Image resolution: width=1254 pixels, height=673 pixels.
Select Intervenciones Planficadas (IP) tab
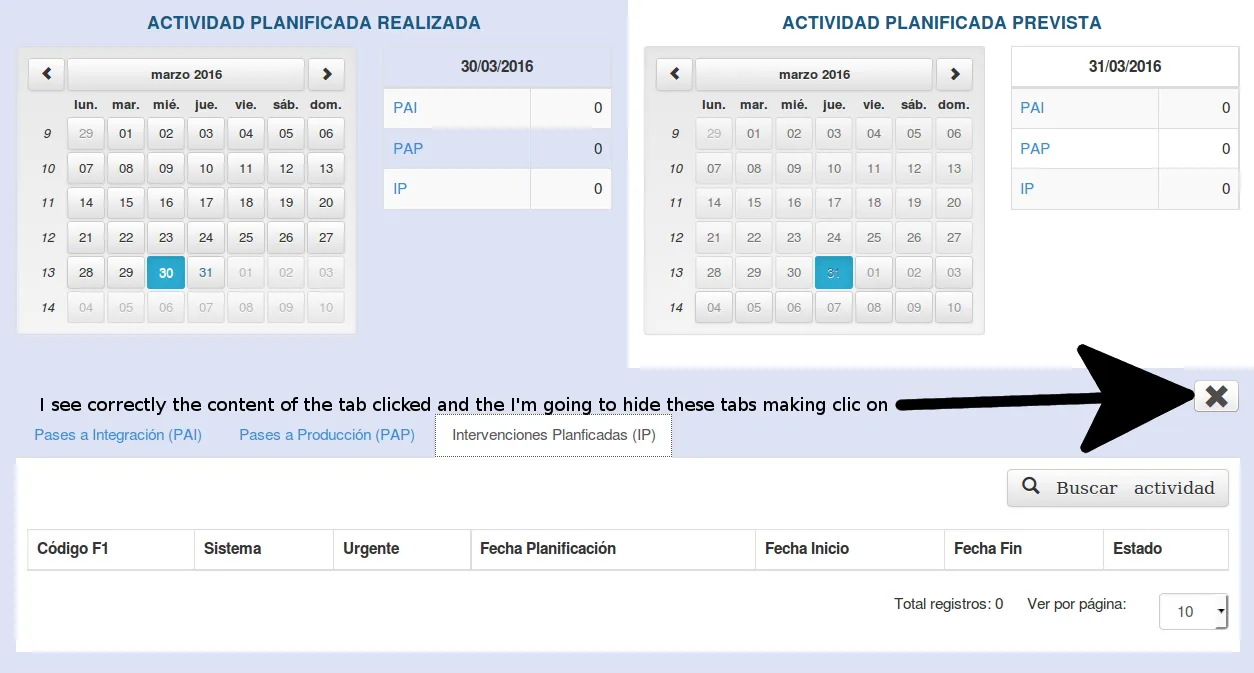coord(553,436)
